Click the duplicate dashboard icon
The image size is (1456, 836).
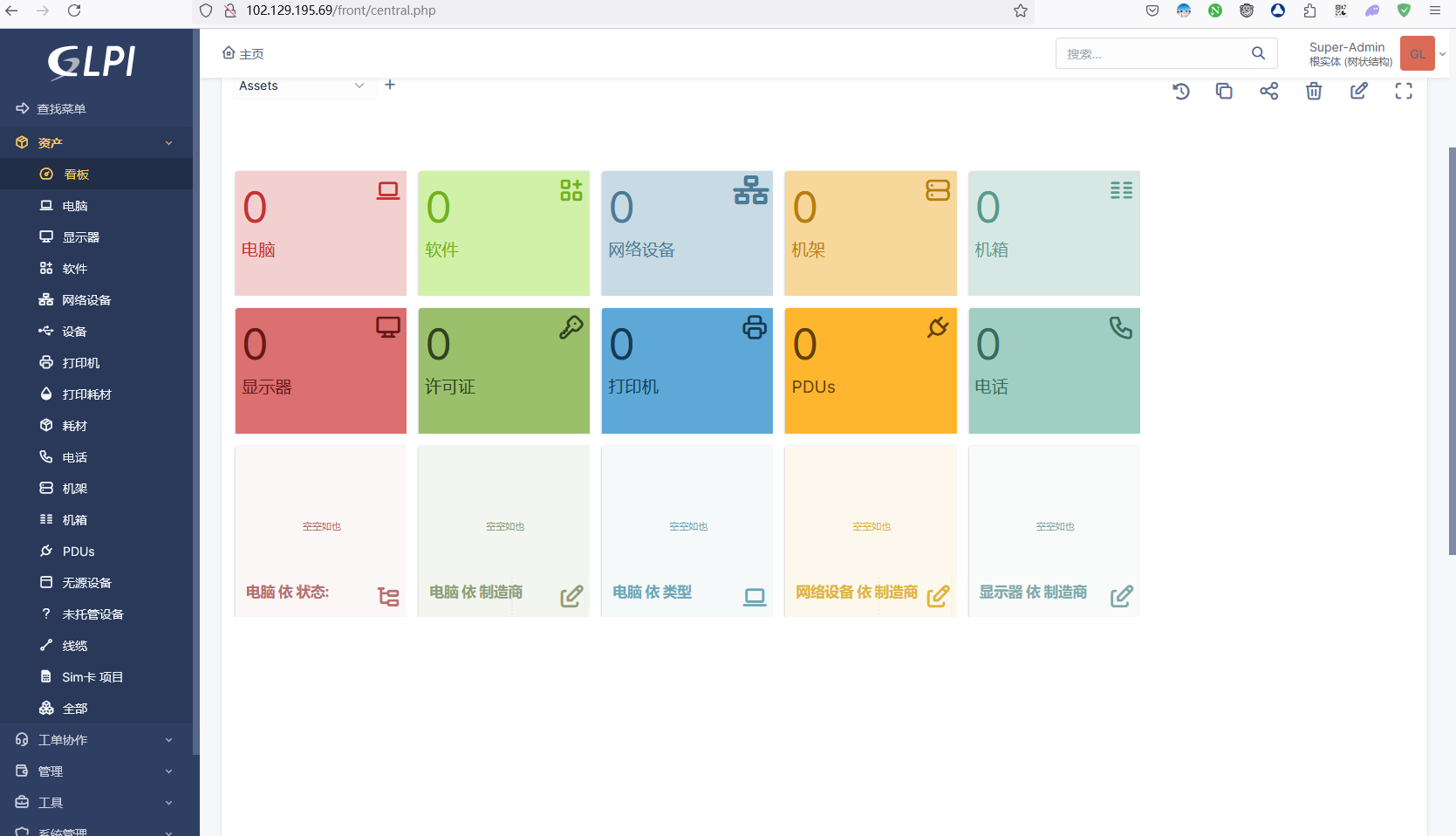click(1224, 91)
